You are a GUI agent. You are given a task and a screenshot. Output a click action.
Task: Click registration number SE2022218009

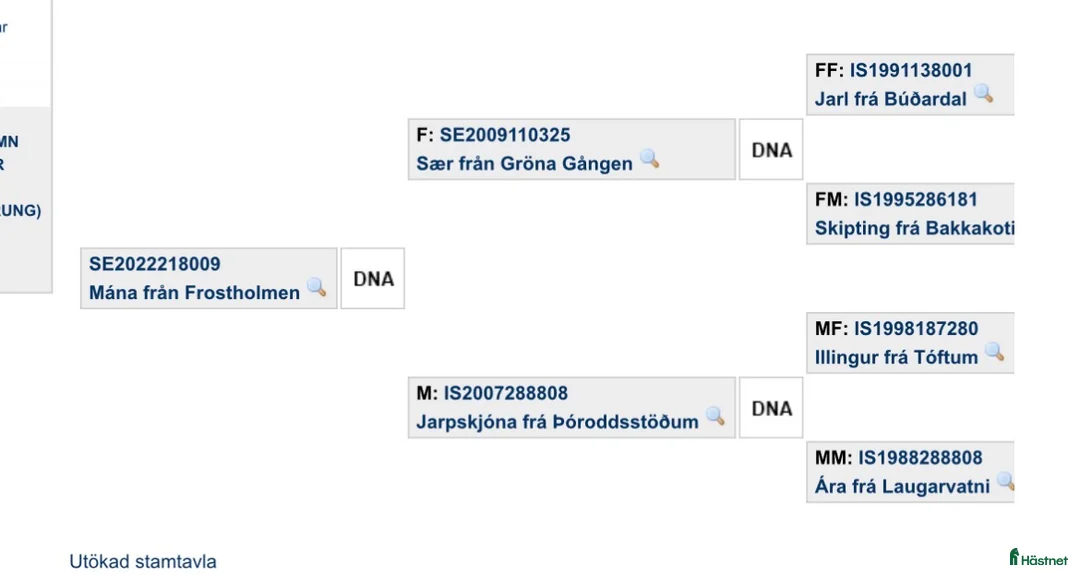[x=155, y=264]
